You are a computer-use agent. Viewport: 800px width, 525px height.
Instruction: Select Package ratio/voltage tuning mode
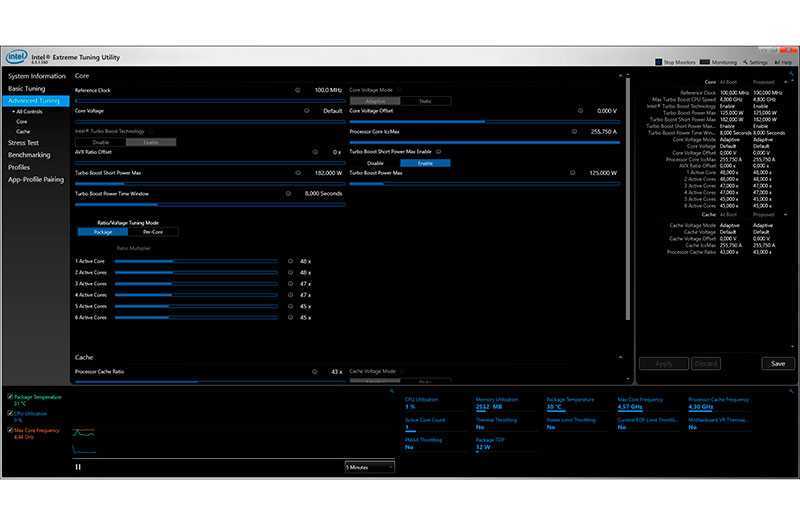point(103,232)
